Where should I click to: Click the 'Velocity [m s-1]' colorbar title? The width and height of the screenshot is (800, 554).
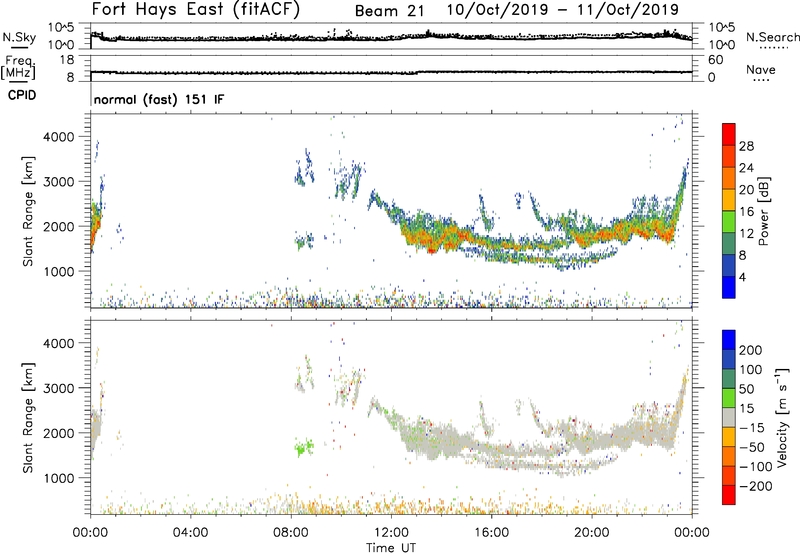click(782, 417)
